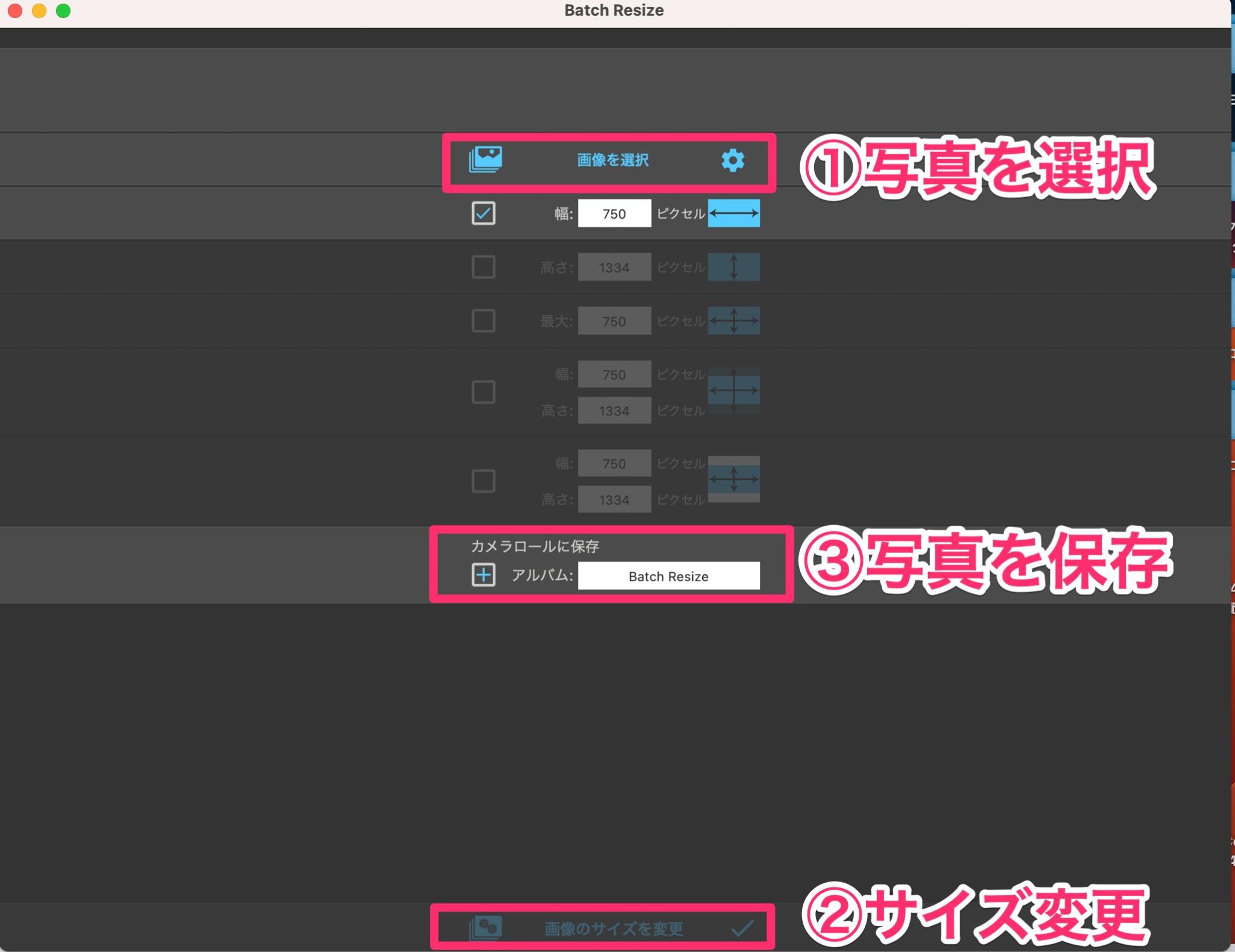Toggle the アルバム plus checkbox

pyautogui.click(x=484, y=575)
